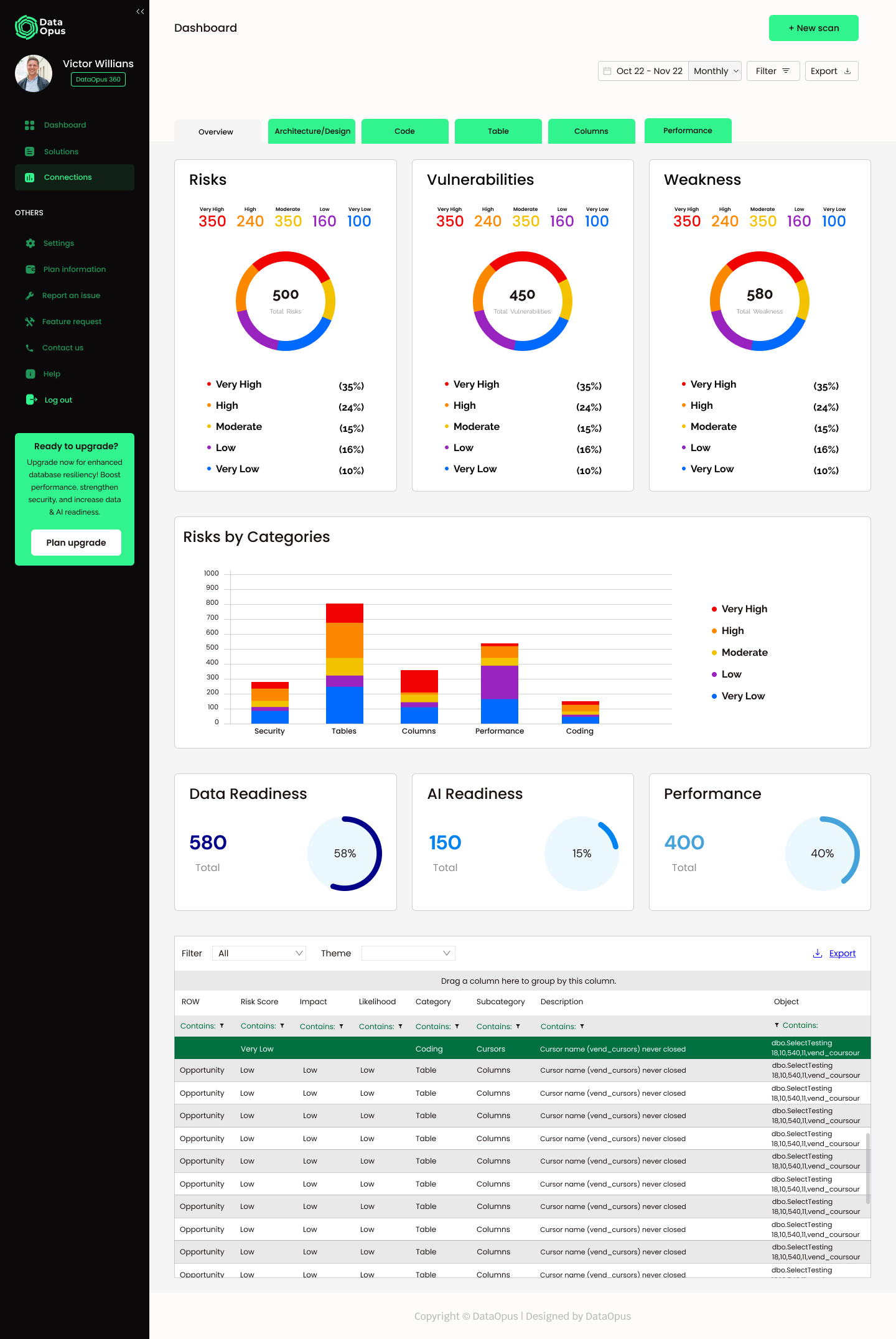Click the Security stacked bar in the chart
Image resolution: width=896 pixels, height=1339 pixels.
click(x=270, y=702)
